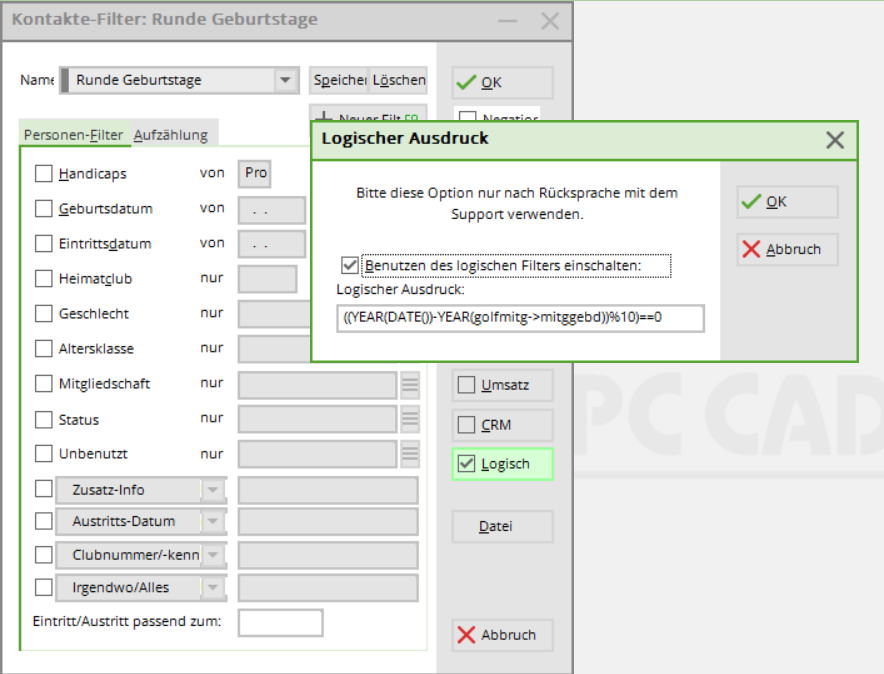The height and width of the screenshot is (674, 884).
Task: Click the Löschen button
Action: (399, 80)
